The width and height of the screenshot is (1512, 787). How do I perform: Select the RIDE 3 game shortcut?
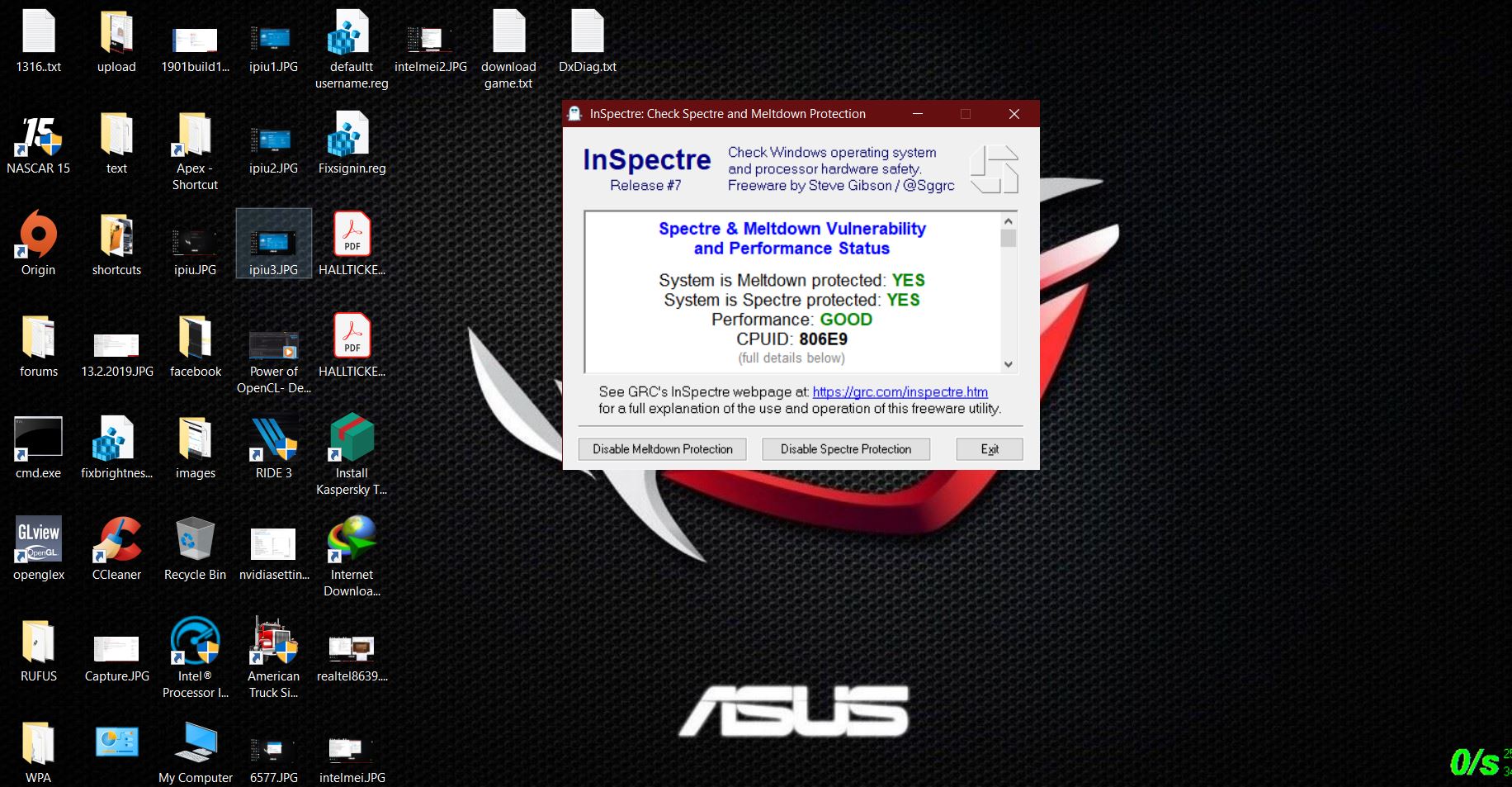click(273, 439)
